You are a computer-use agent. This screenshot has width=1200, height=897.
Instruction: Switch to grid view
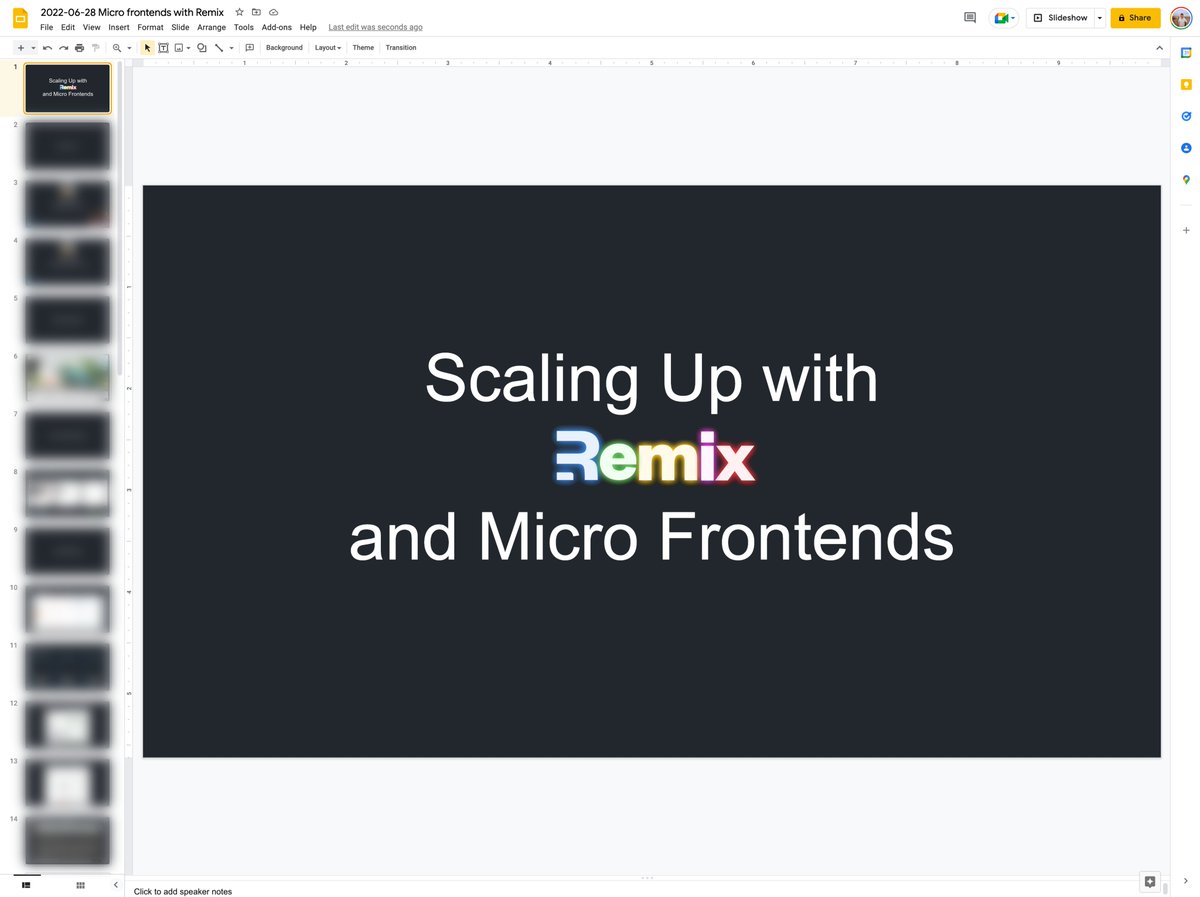tap(81, 885)
